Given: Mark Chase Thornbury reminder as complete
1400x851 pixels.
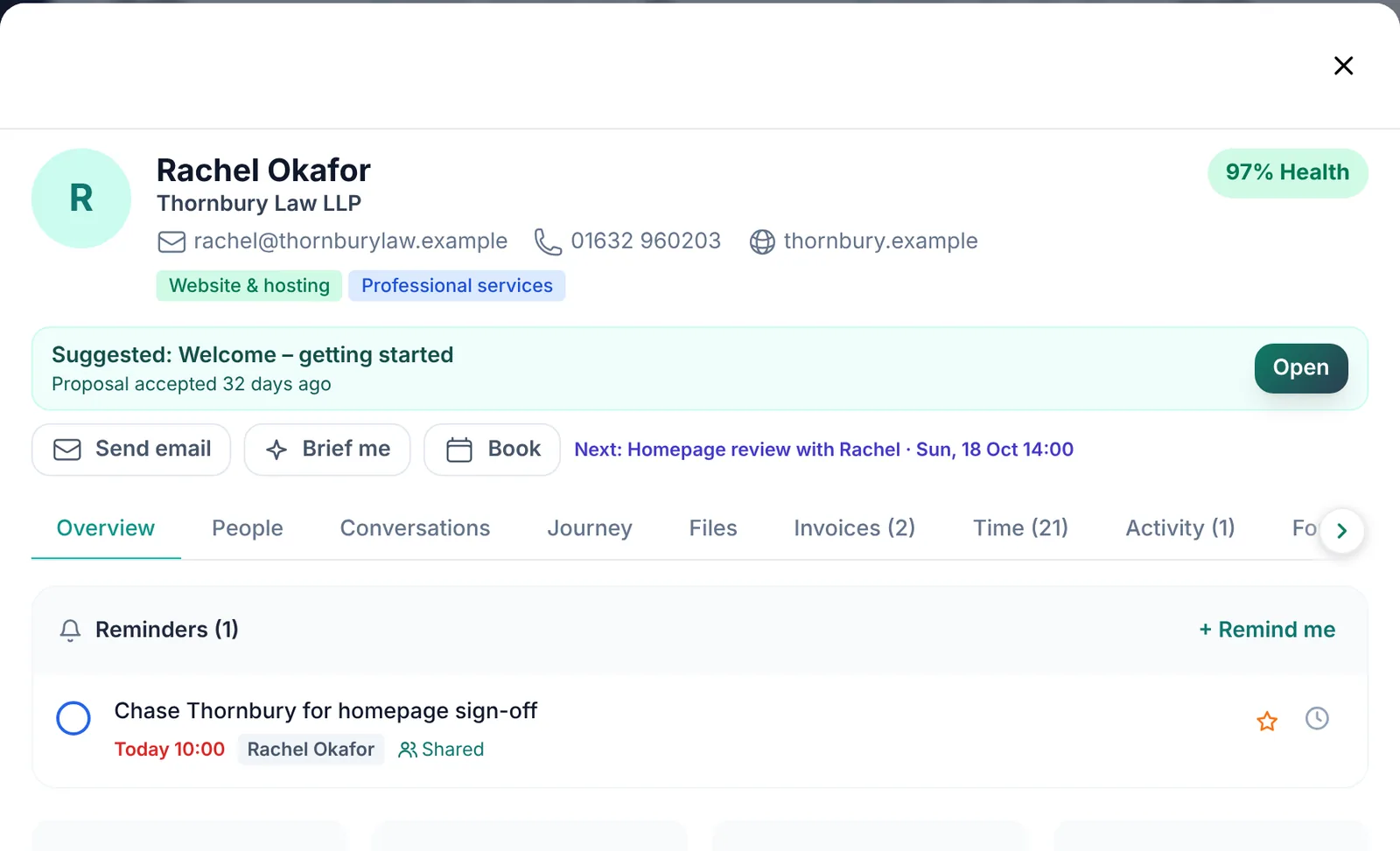Looking at the screenshot, I should (73, 718).
